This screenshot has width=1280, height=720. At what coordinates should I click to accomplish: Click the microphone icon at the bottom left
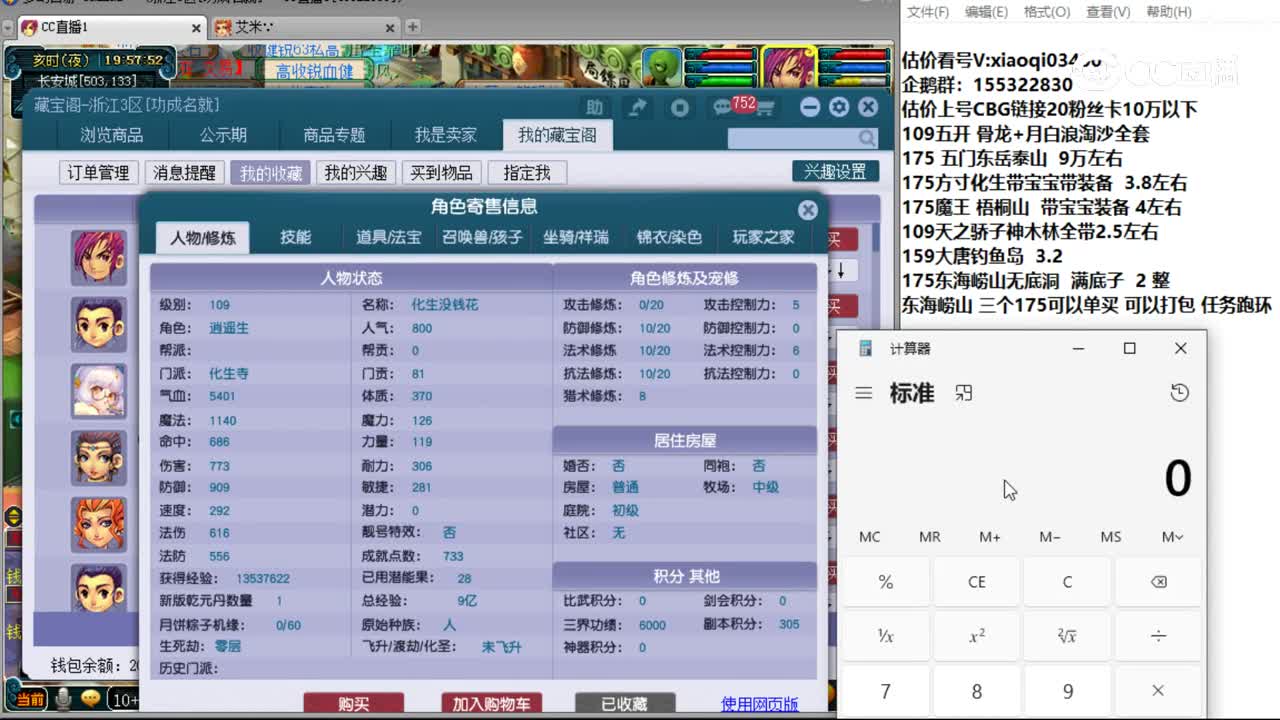coord(62,699)
